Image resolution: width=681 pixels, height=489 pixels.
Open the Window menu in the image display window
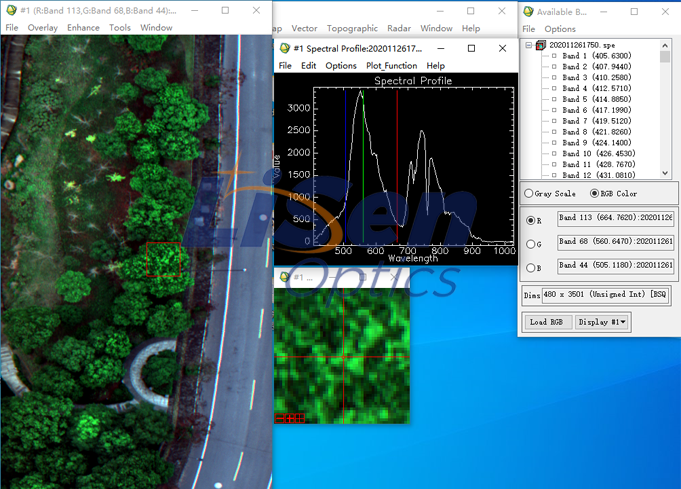pos(156,27)
